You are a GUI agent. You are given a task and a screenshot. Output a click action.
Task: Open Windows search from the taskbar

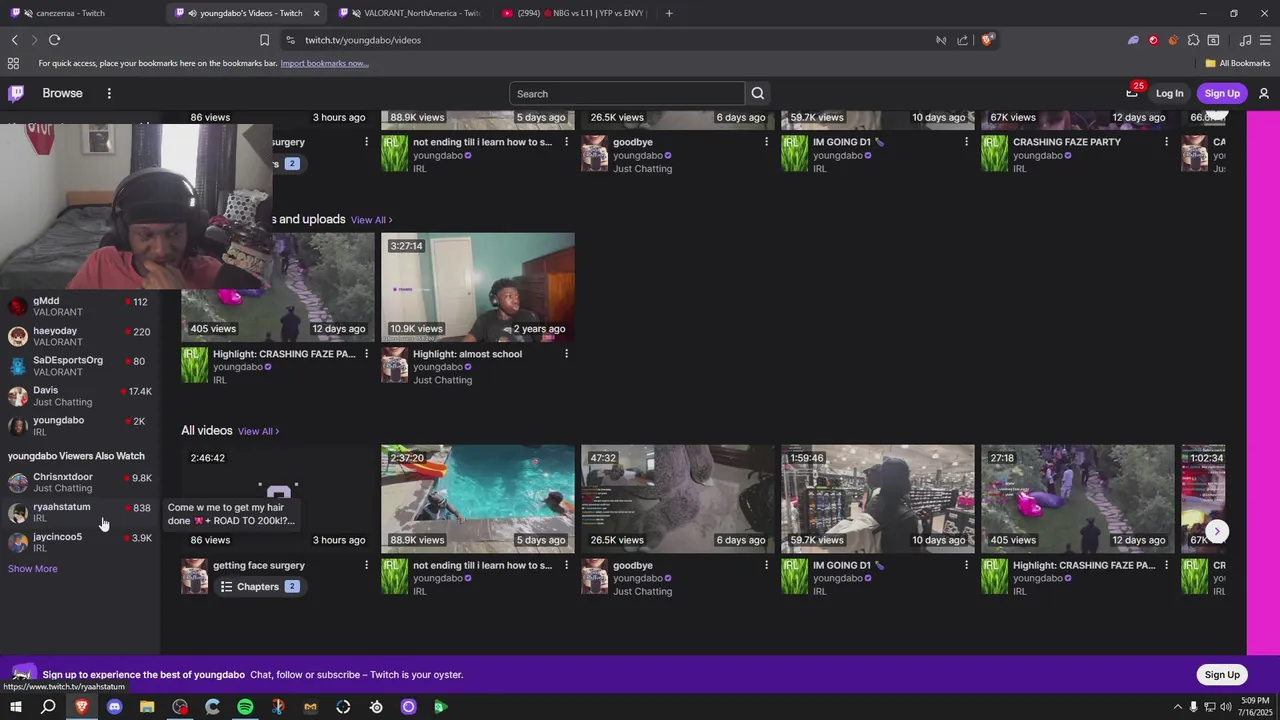48,707
